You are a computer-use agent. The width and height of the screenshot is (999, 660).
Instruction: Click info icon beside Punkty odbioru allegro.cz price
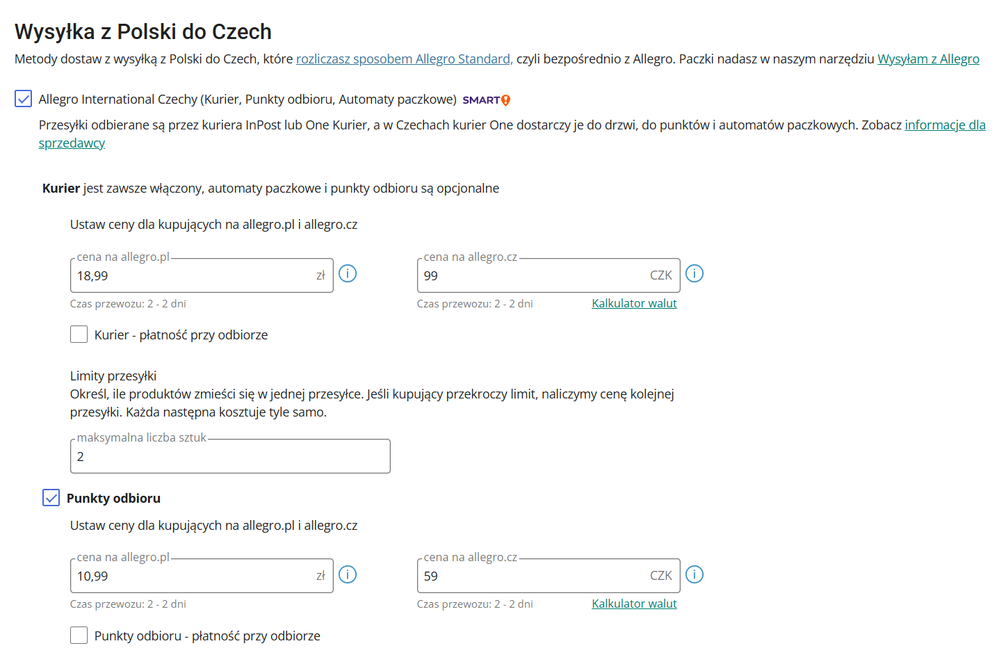click(x=695, y=575)
